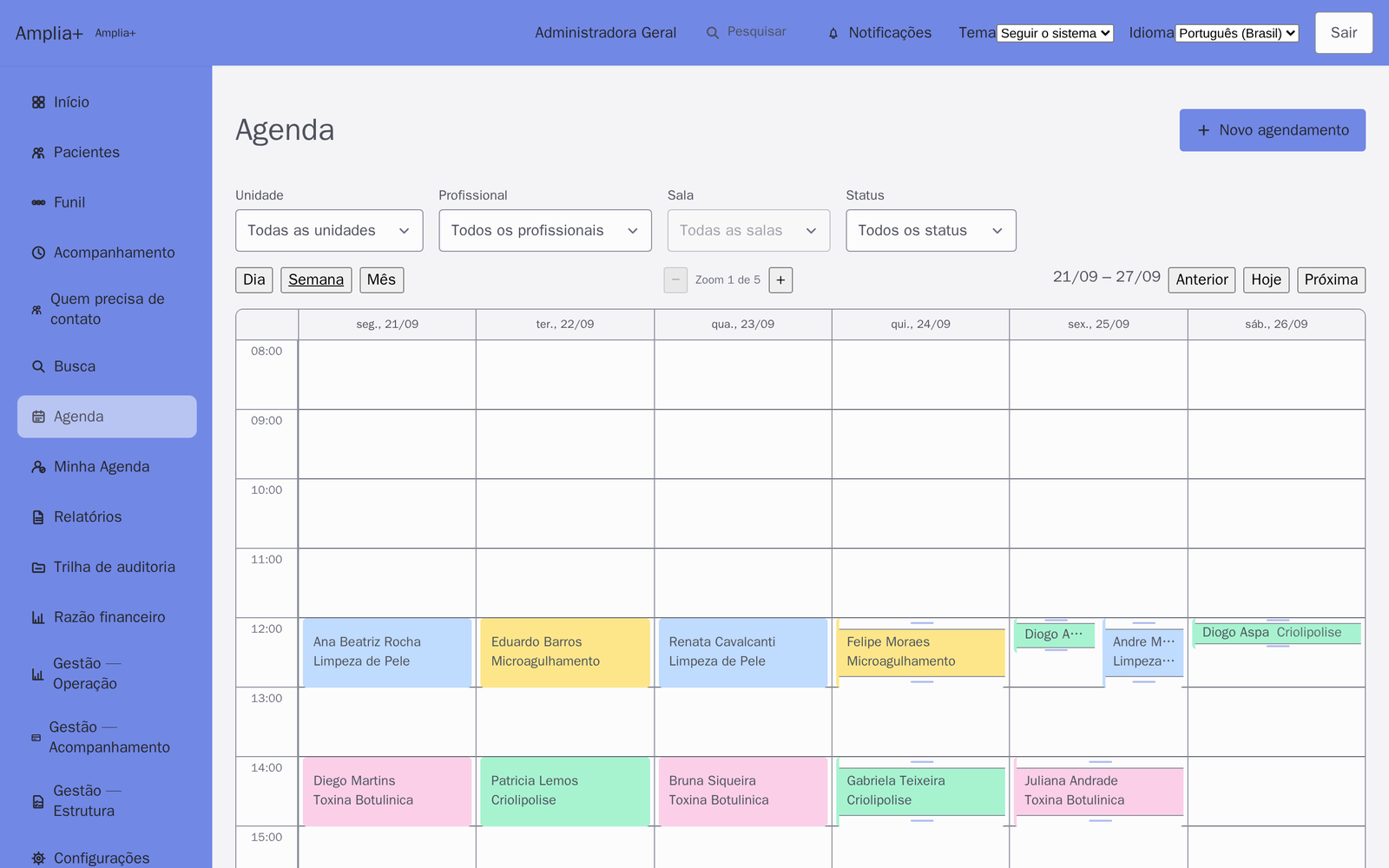Open Eduardo Barros Microagulhamento appointment
Viewport: 1389px width, 868px height.
565,652
